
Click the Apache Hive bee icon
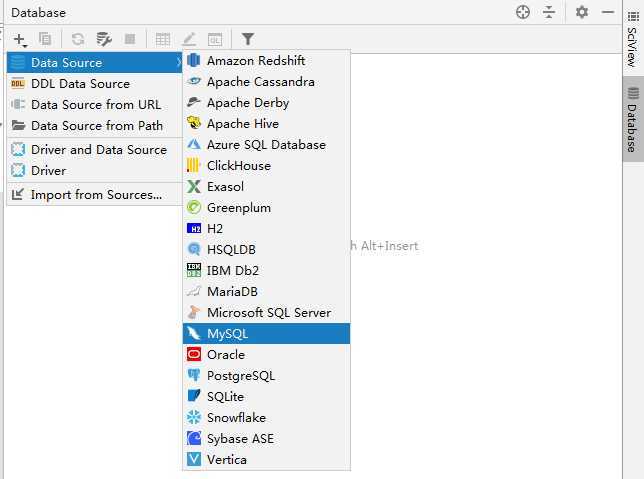click(194, 123)
